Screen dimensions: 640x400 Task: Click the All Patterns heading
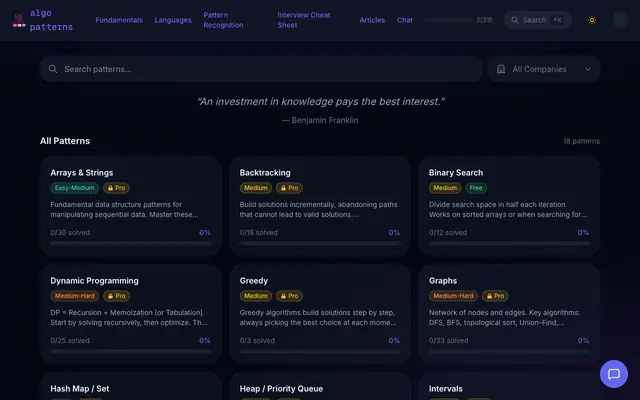pos(65,141)
